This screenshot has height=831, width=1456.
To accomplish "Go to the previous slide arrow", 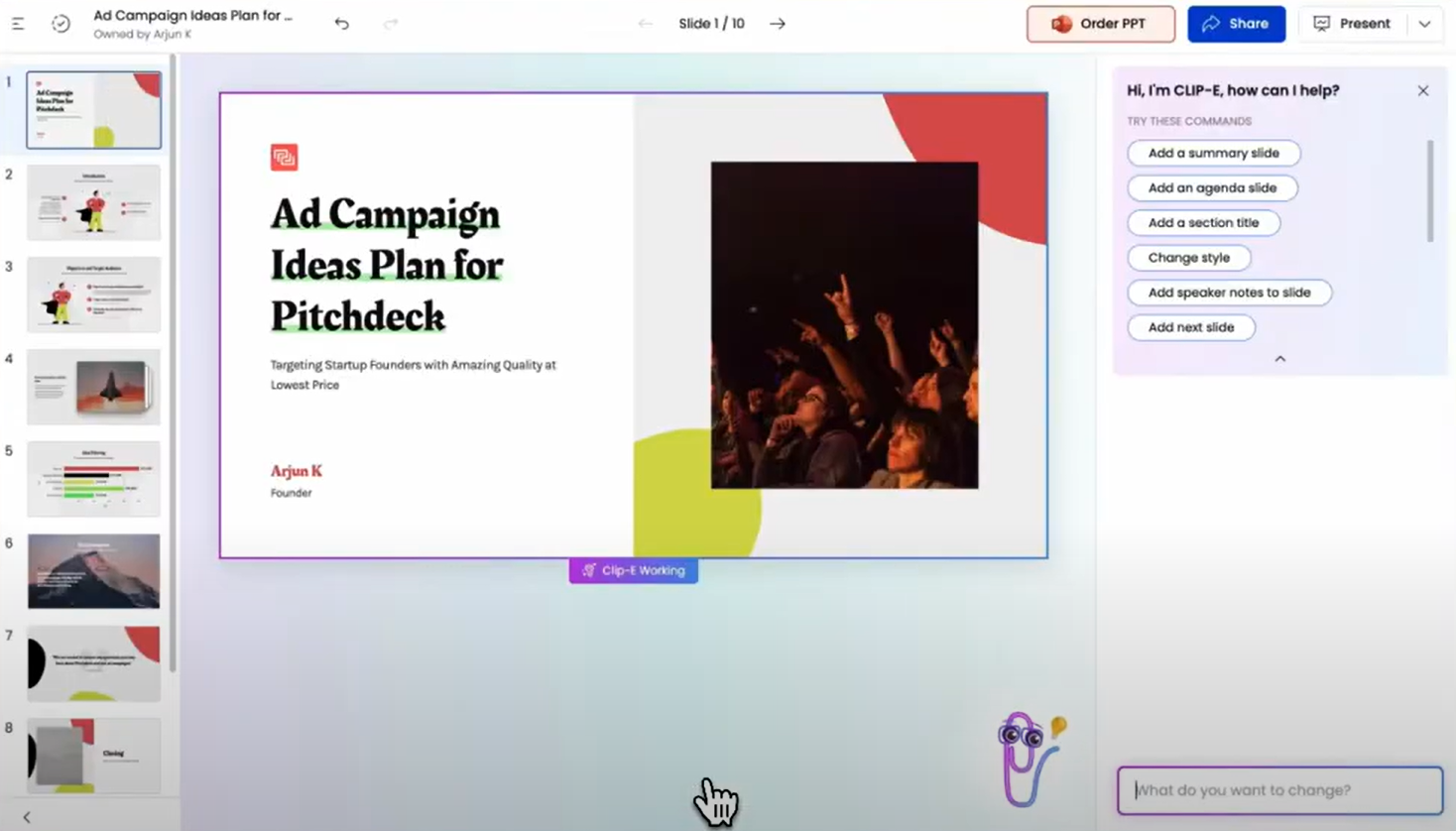I will point(646,24).
